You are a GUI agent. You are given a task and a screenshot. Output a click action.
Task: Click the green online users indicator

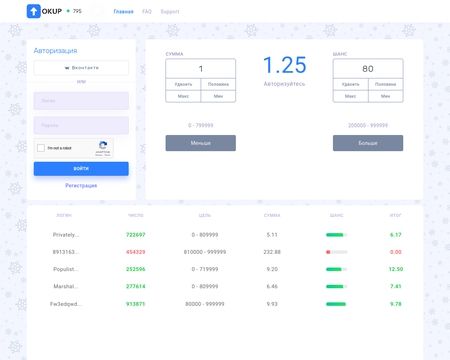(68, 11)
